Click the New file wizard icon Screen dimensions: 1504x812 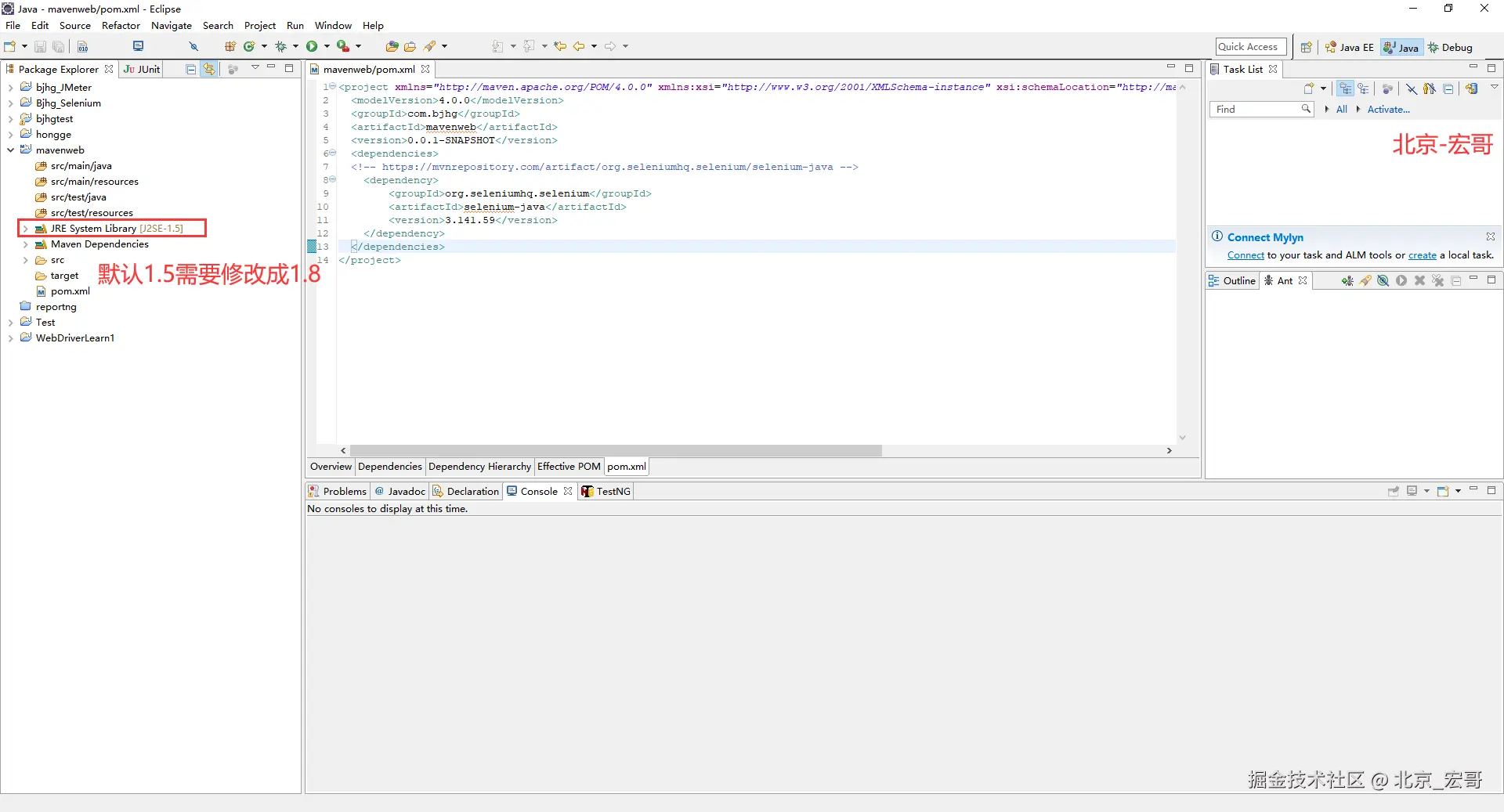10,47
